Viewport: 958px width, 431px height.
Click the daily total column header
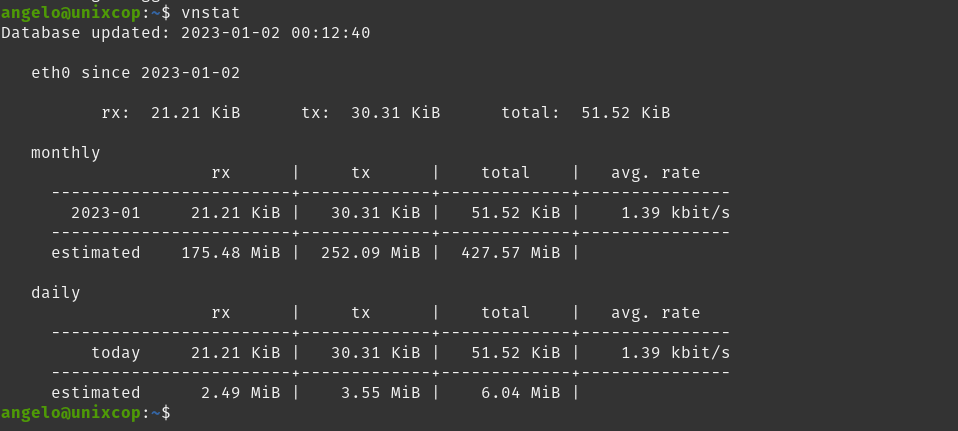pyautogui.click(x=506, y=312)
